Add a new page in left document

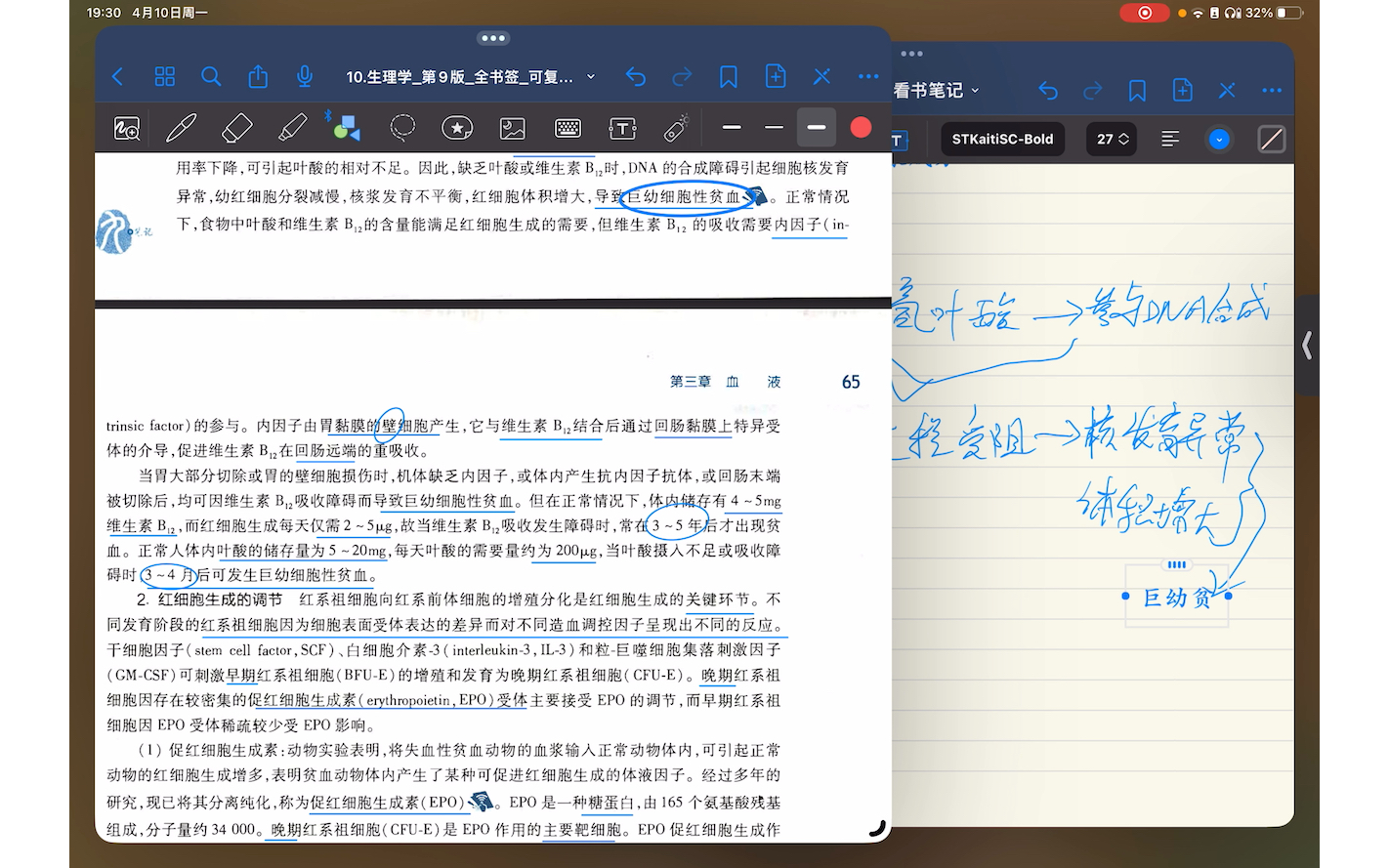tap(776, 76)
